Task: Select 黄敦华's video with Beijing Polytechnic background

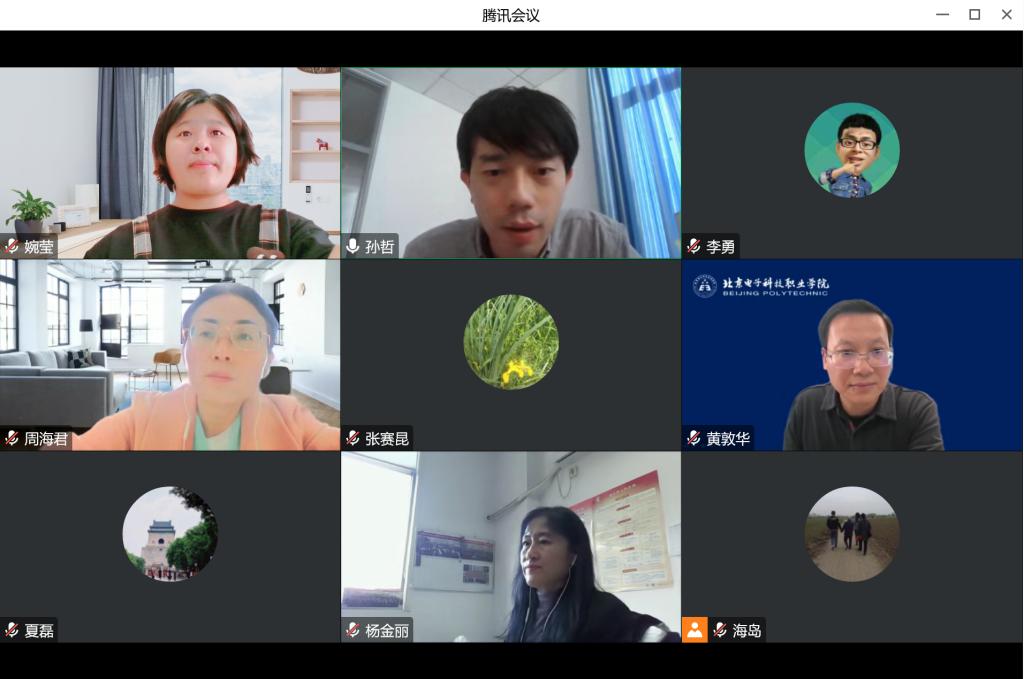Action: coord(852,355)
